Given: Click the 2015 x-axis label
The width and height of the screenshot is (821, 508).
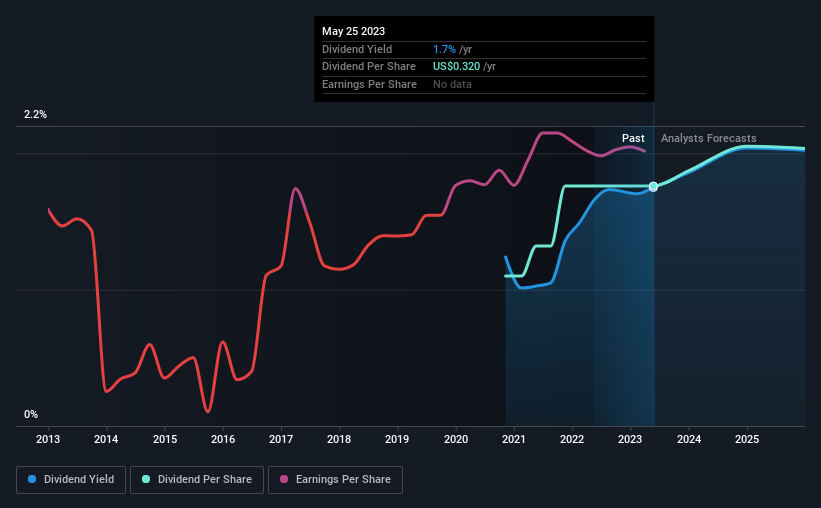Looking at the screenshot, I should click(165, 439).
